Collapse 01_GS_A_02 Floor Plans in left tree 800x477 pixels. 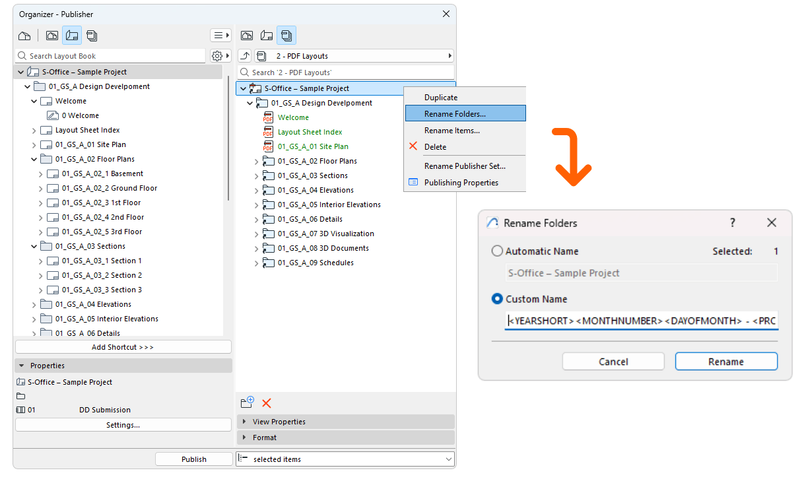[x=34, y=159]
